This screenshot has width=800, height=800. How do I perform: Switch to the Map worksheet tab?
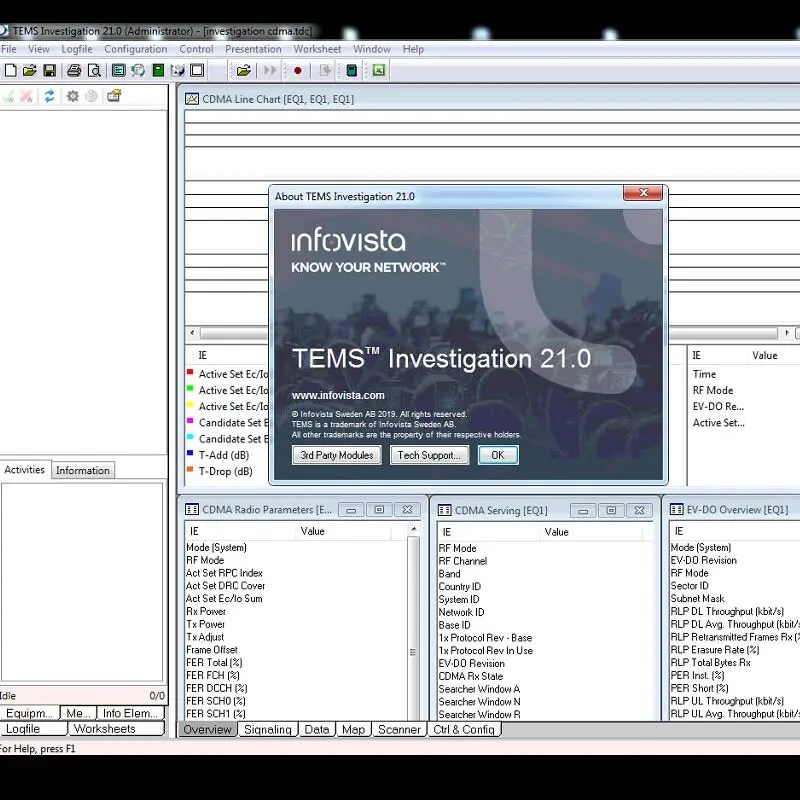(353, 730)
